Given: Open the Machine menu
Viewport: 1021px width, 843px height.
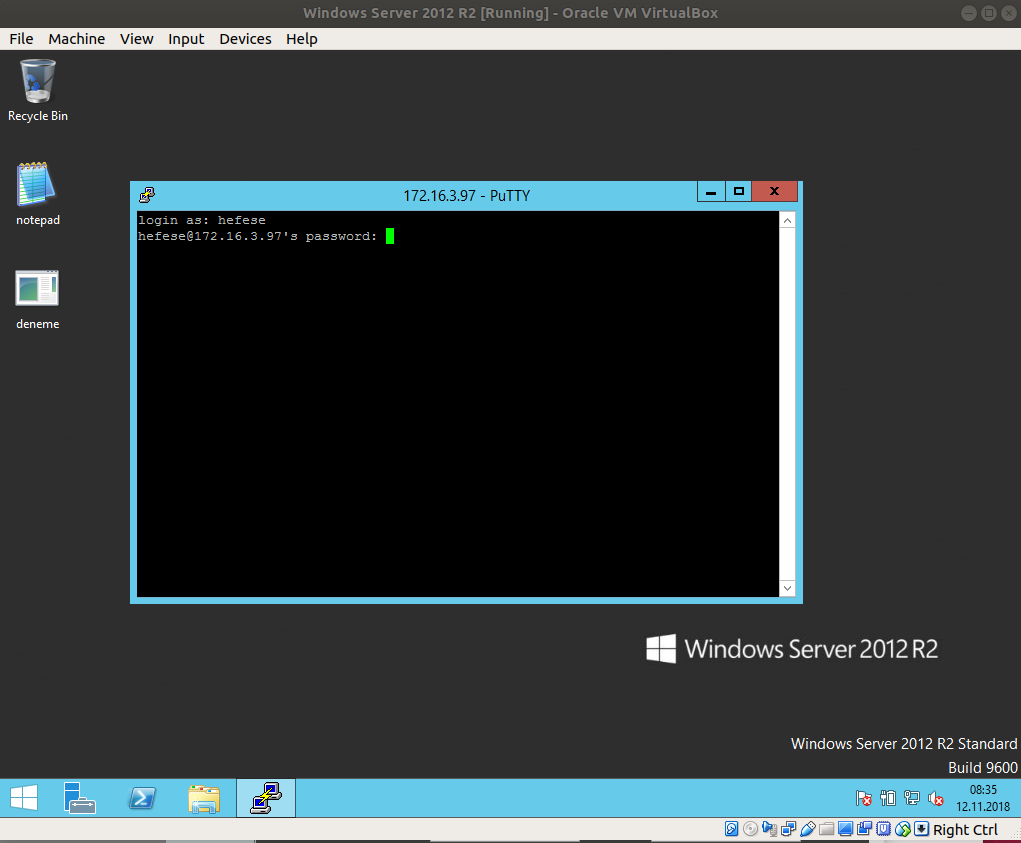Looking at the screenshot, I should click(x=76, y=39).
